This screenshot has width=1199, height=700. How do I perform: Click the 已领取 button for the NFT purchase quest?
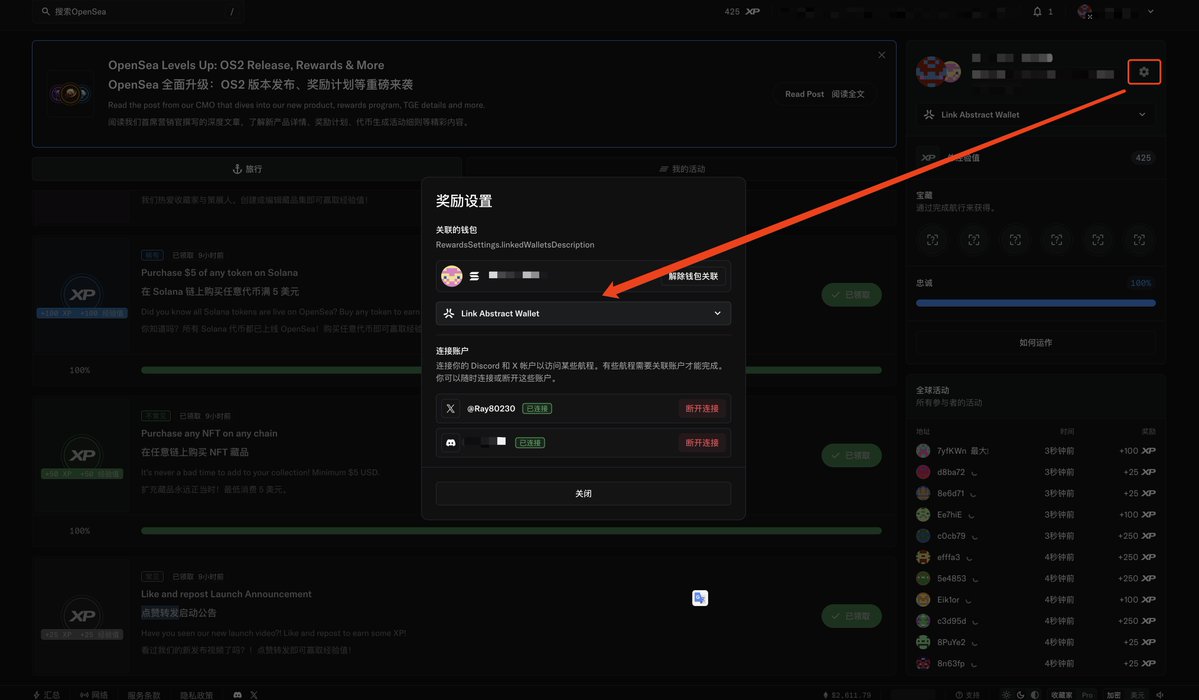coord(852,455)
